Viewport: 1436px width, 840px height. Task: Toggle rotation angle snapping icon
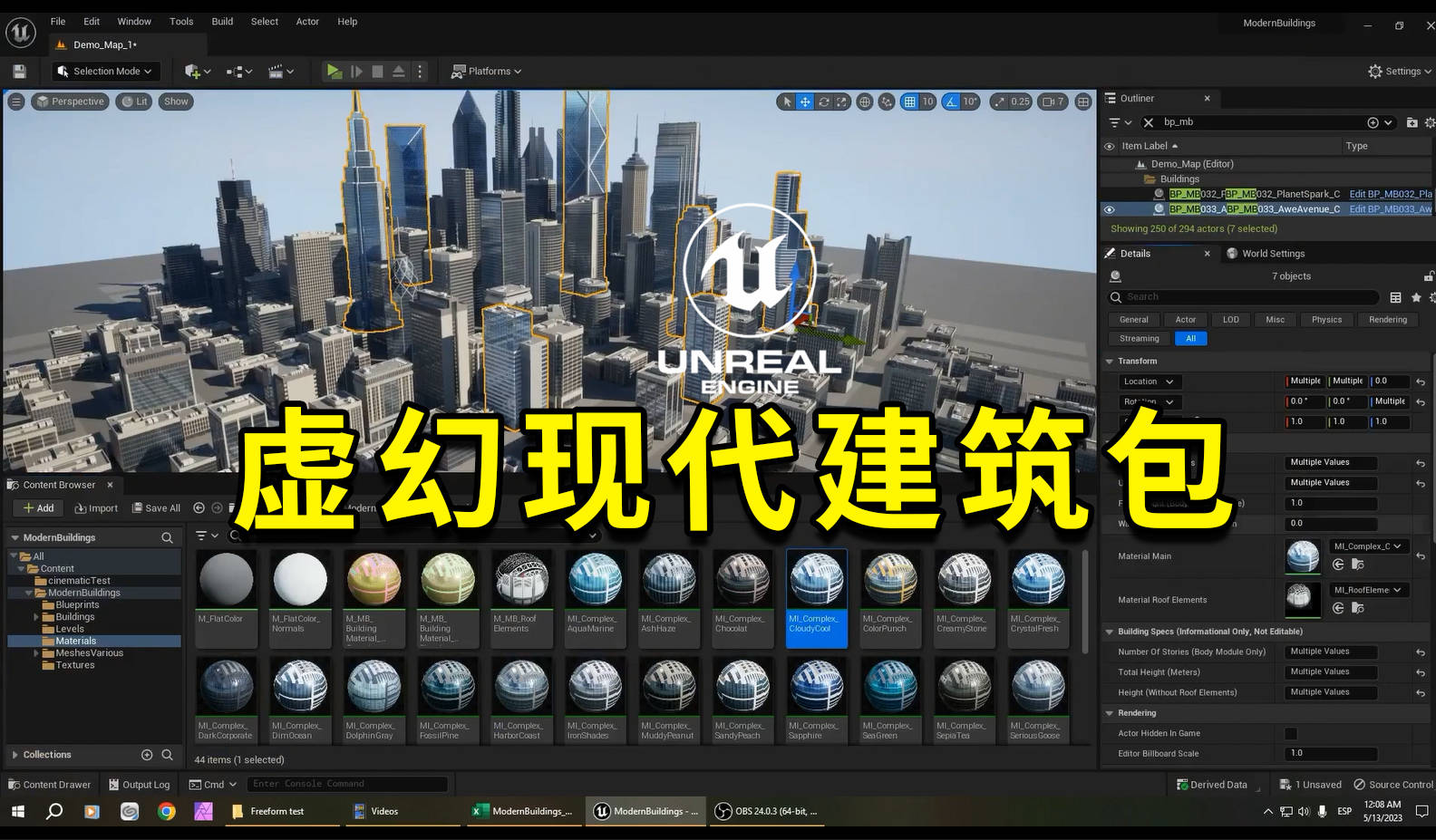click(x=951, y=102)
